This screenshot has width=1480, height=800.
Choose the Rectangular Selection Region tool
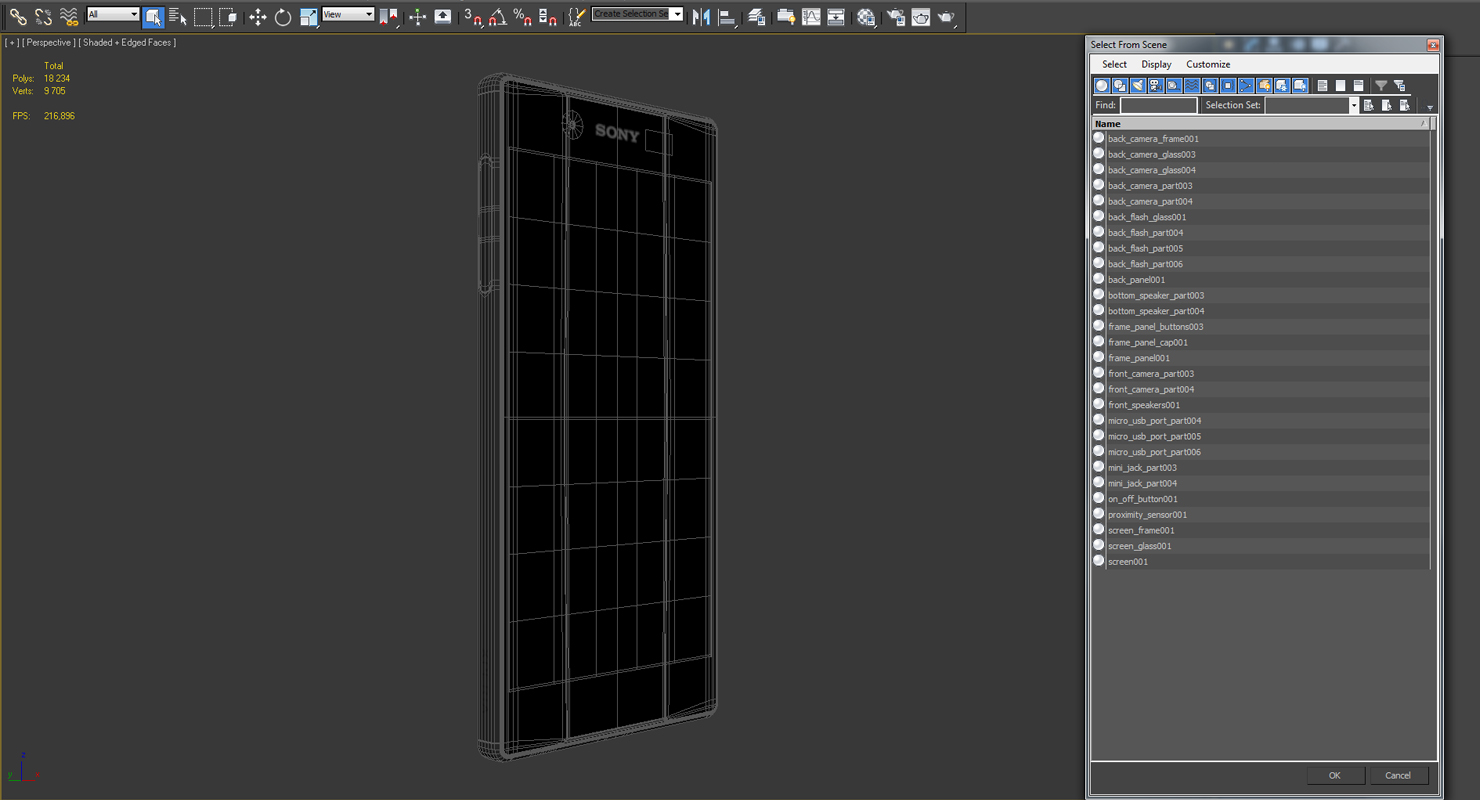tap(203, 16)
